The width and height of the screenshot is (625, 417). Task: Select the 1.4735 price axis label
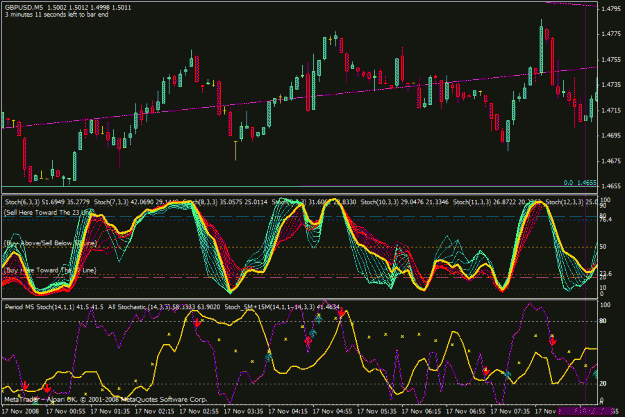610,85
